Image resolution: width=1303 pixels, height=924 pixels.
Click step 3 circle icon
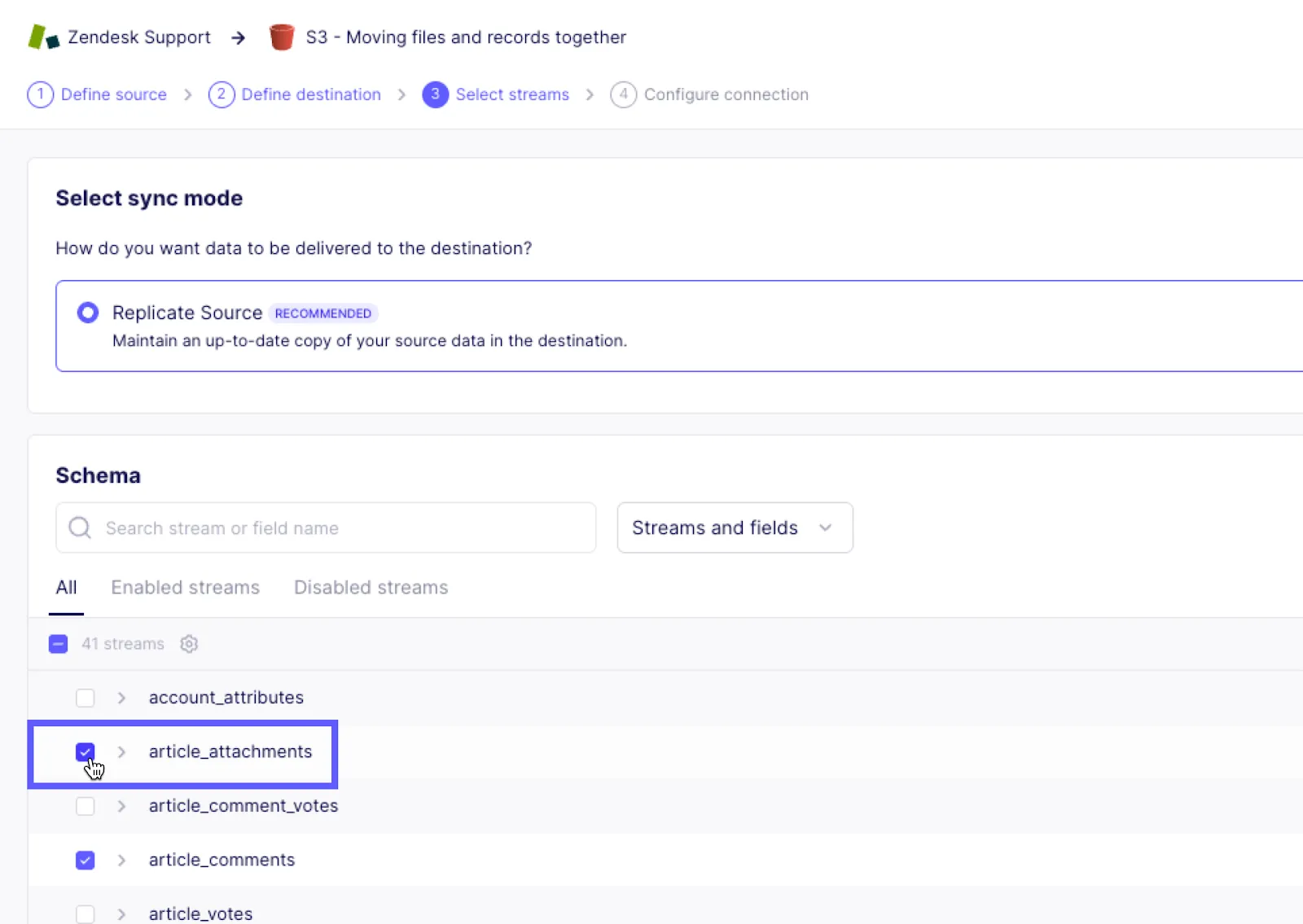436,94
